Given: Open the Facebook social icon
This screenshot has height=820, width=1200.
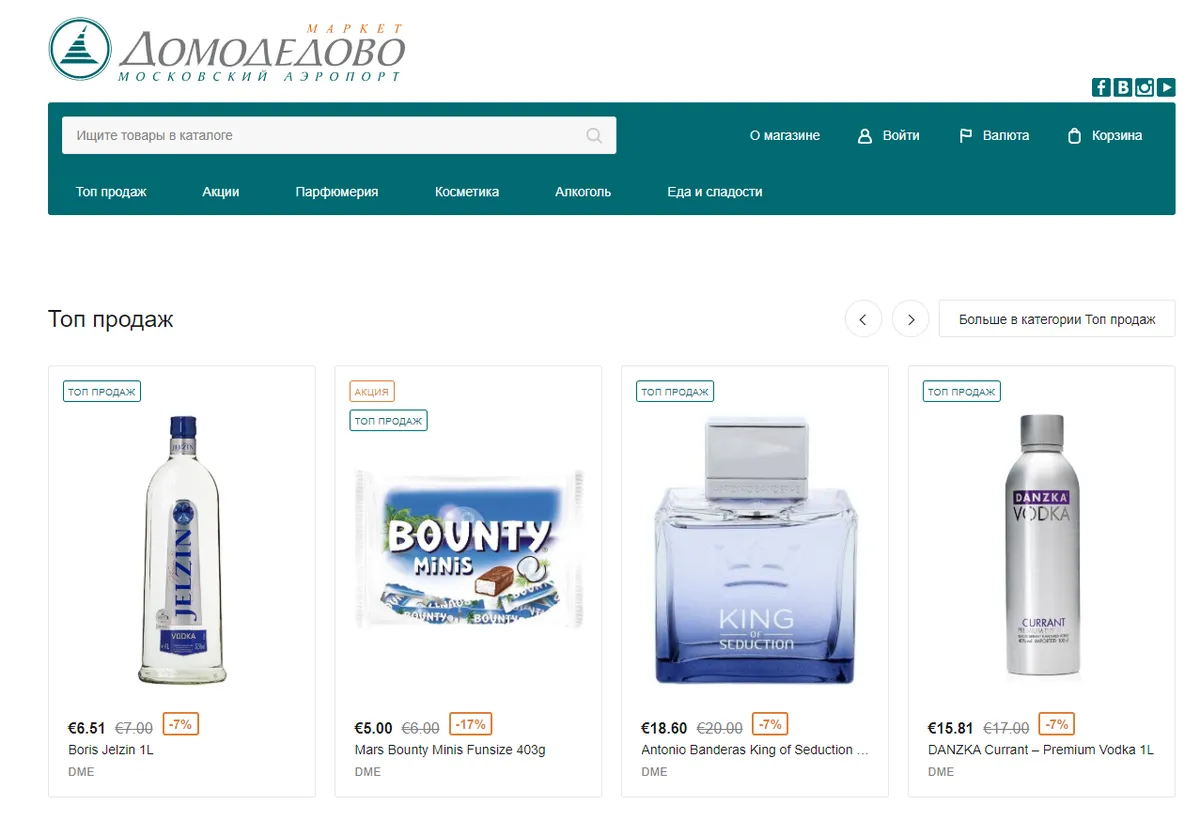Looking at the screenshot, I should [x=1101, y=87].
